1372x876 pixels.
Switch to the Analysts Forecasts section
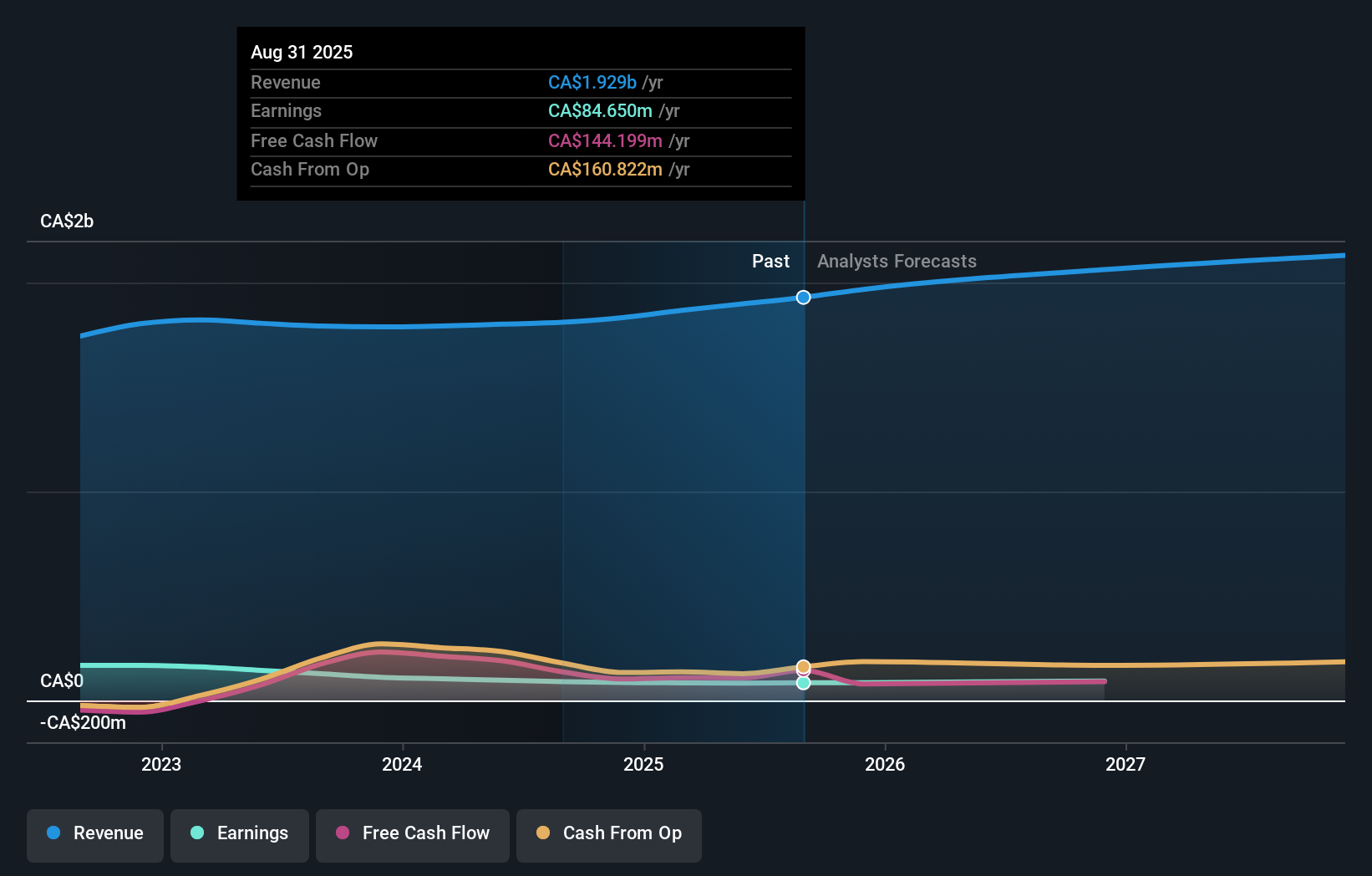click(x=897, y=261)
